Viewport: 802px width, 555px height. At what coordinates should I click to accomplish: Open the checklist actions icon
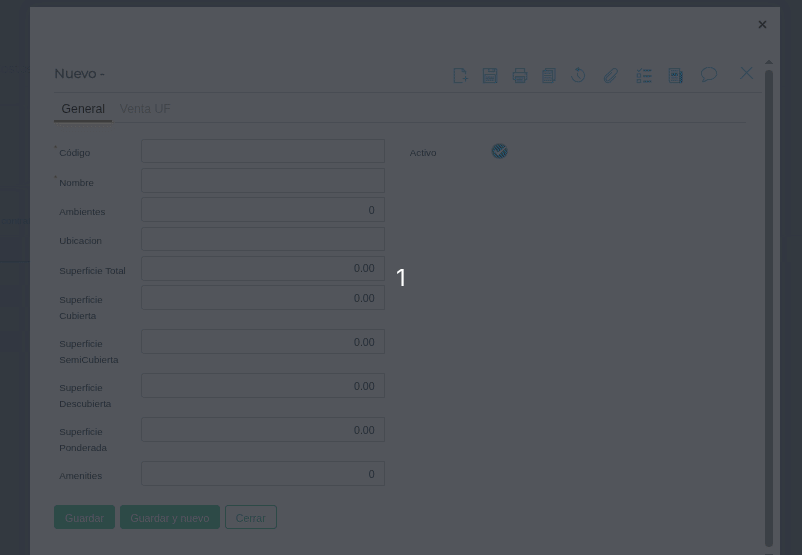[x=644, y=75]
